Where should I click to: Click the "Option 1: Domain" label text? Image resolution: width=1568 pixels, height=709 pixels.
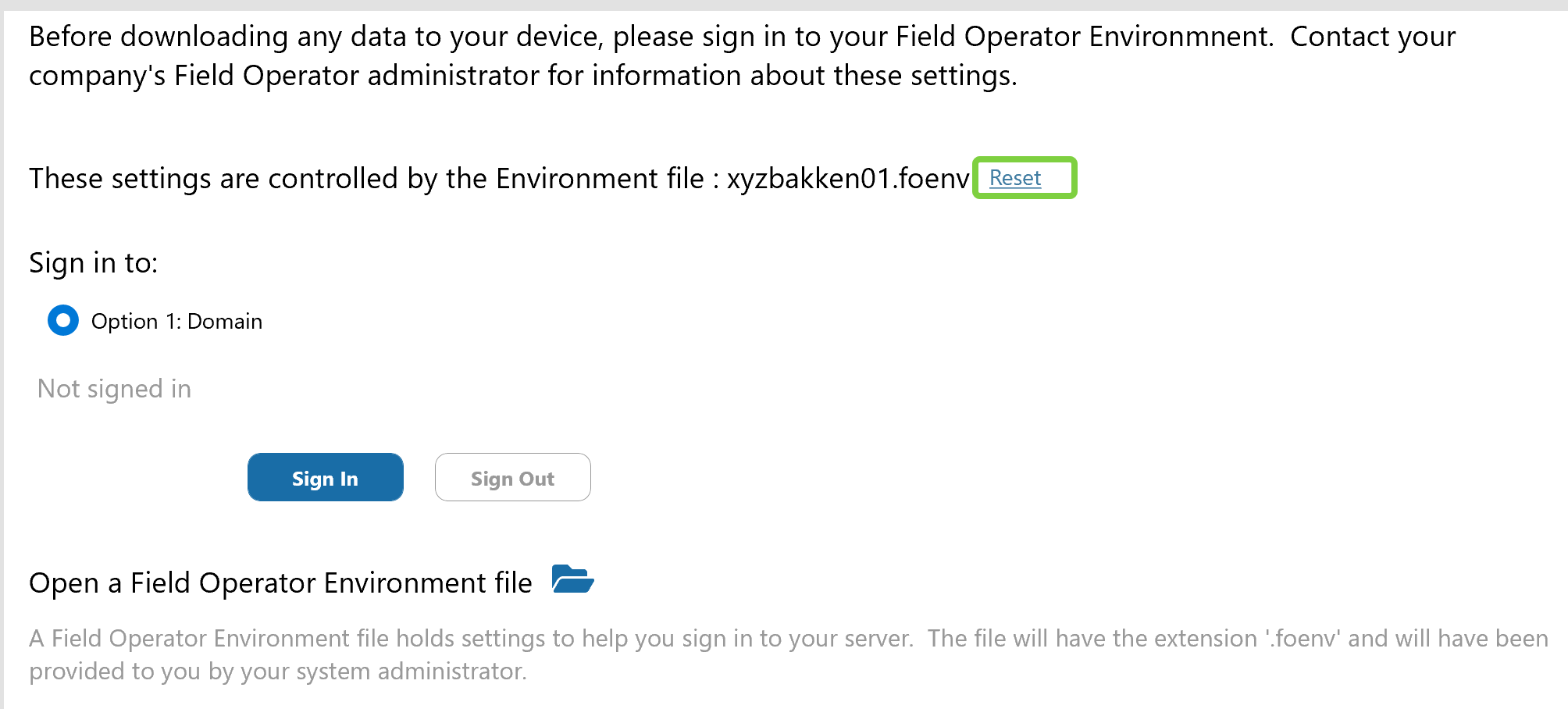176,322
